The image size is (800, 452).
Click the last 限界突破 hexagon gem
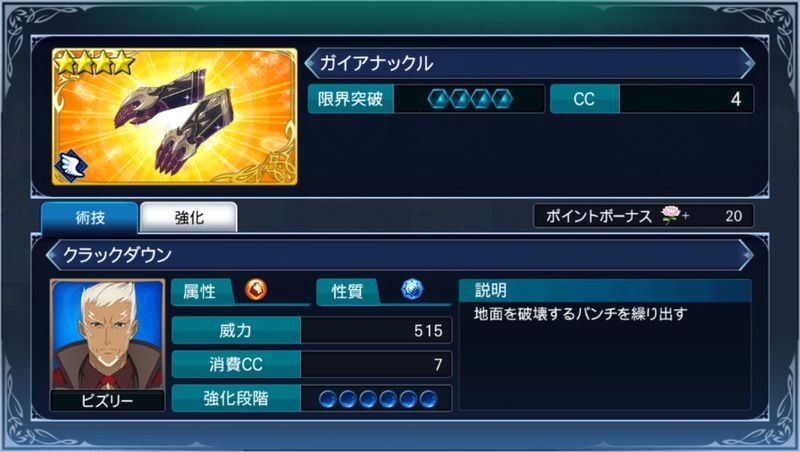click(503, 98)
